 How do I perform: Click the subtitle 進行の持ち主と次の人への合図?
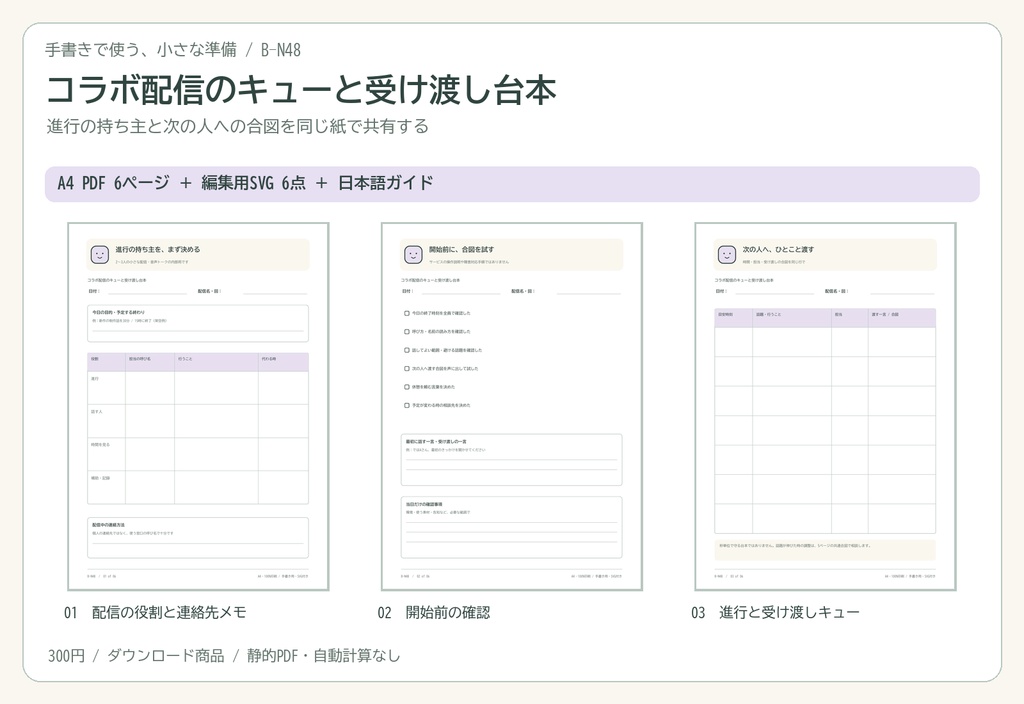[x=238, y=126]
